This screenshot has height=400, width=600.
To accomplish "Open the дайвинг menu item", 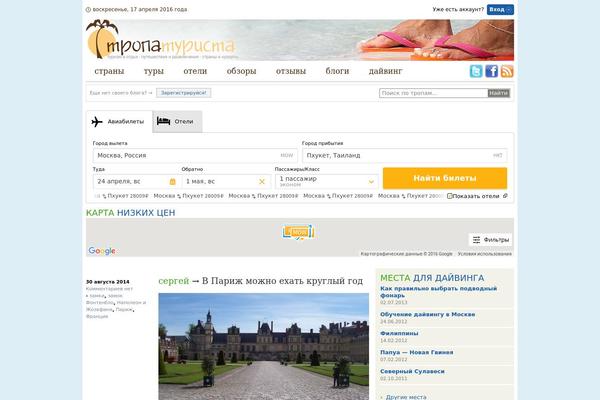I will (385, 71).
